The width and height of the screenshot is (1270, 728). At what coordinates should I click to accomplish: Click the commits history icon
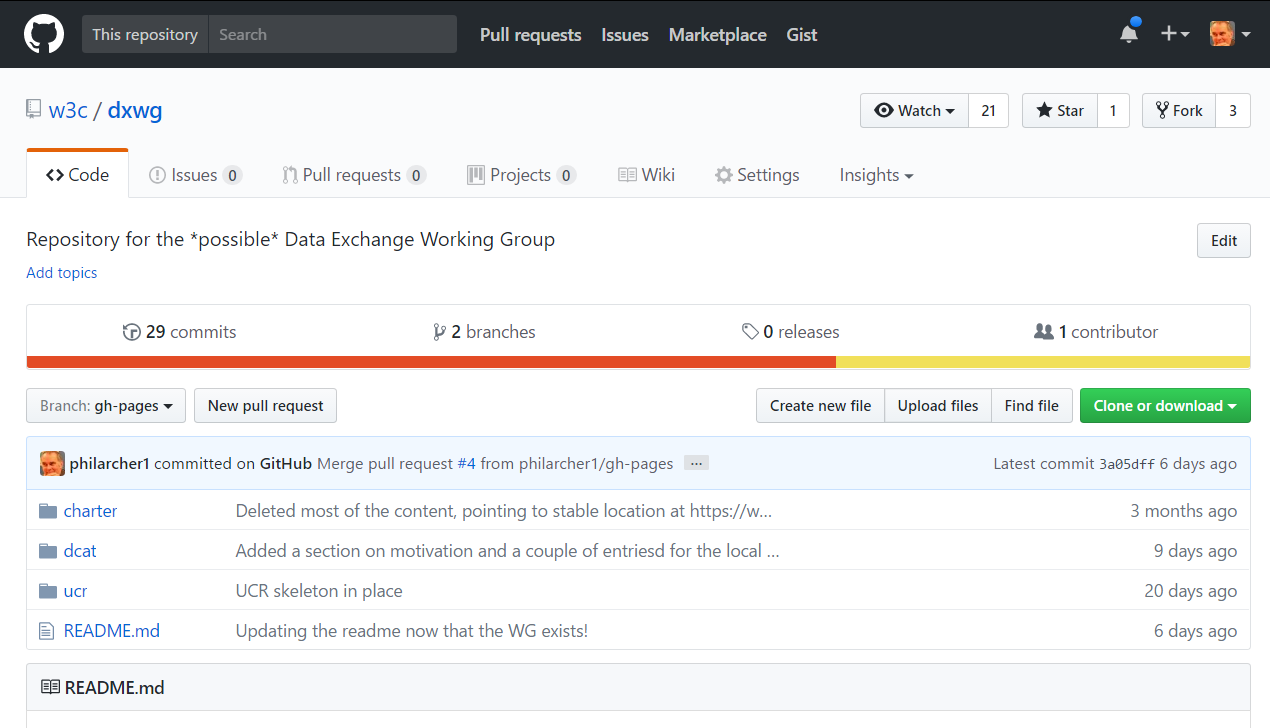(131, 332)
